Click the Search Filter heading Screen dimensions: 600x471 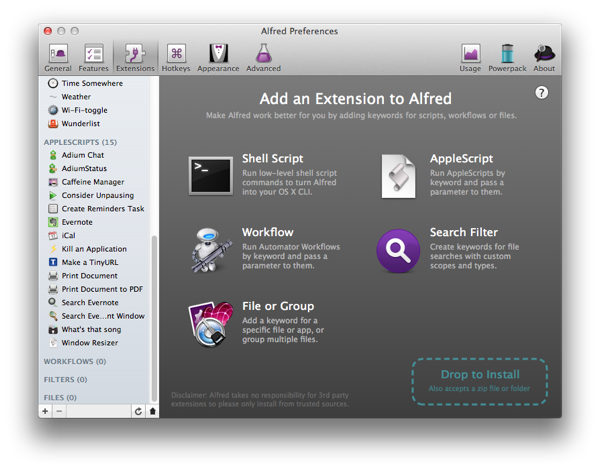coord(464,232)
